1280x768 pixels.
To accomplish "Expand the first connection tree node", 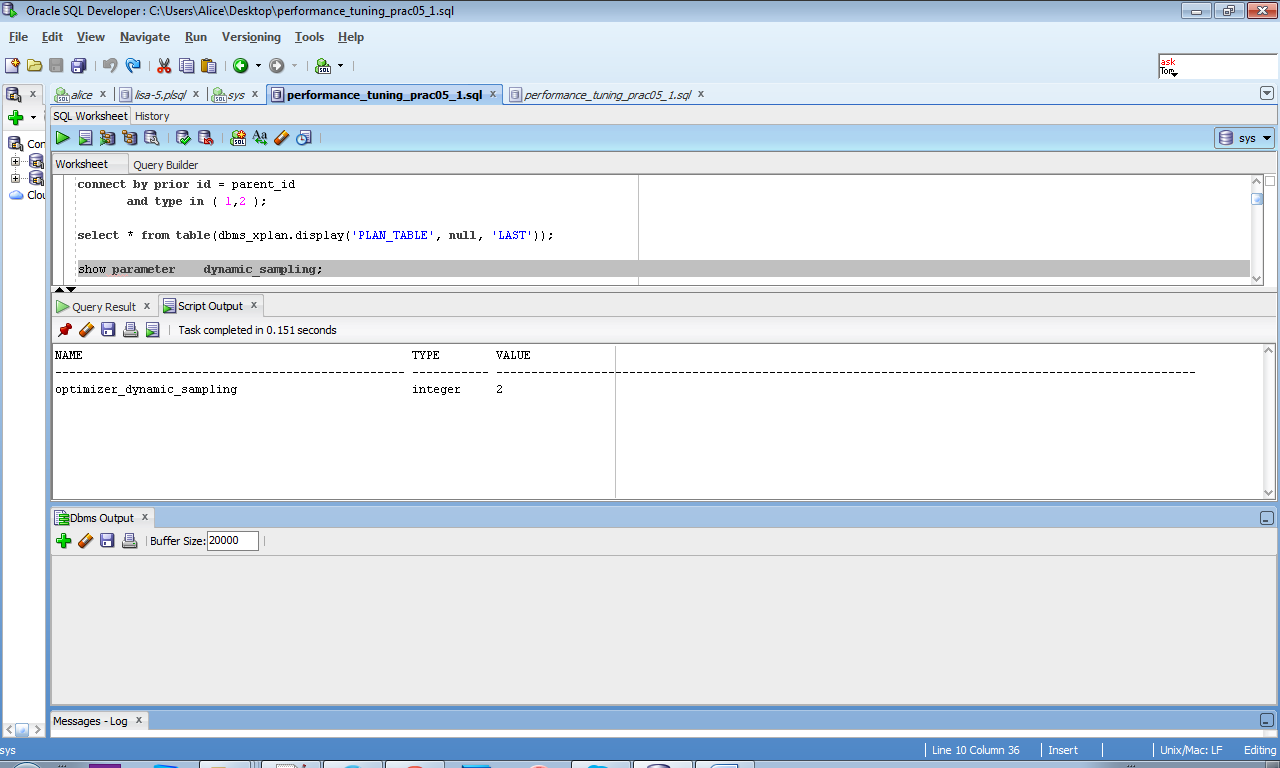I will 15,161.
